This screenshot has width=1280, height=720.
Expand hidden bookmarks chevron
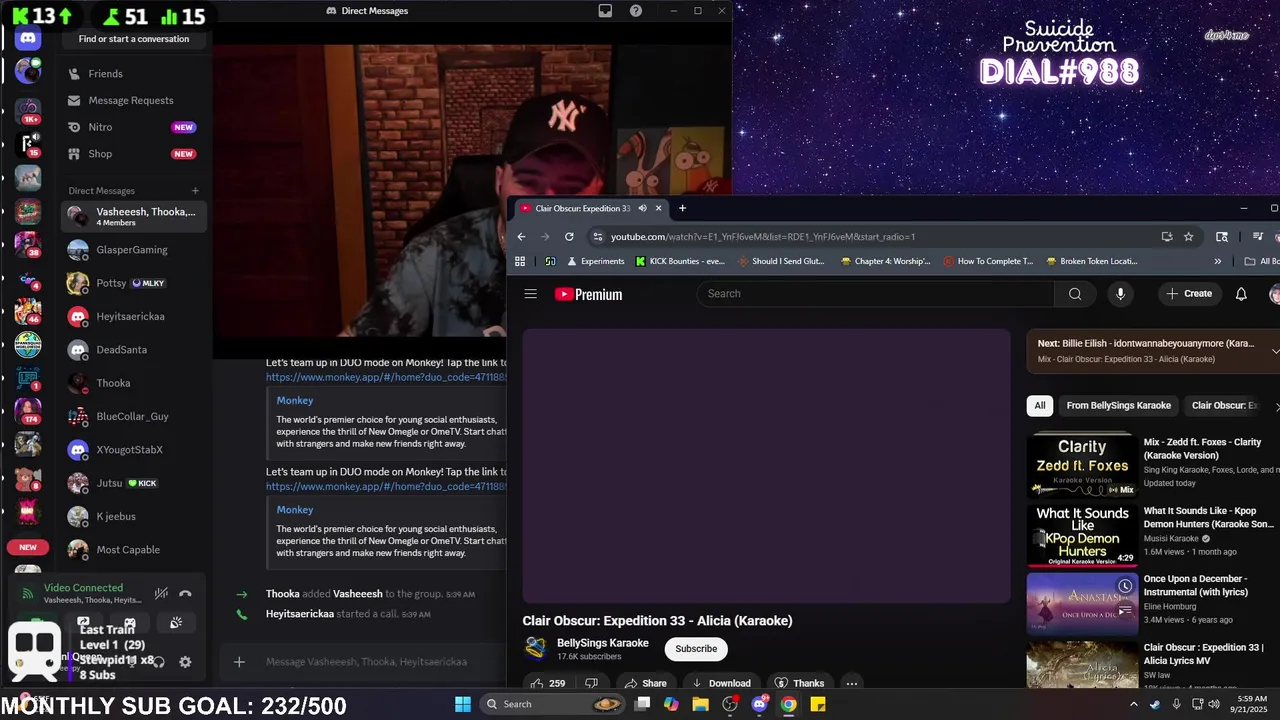(x=1217, y=261)
